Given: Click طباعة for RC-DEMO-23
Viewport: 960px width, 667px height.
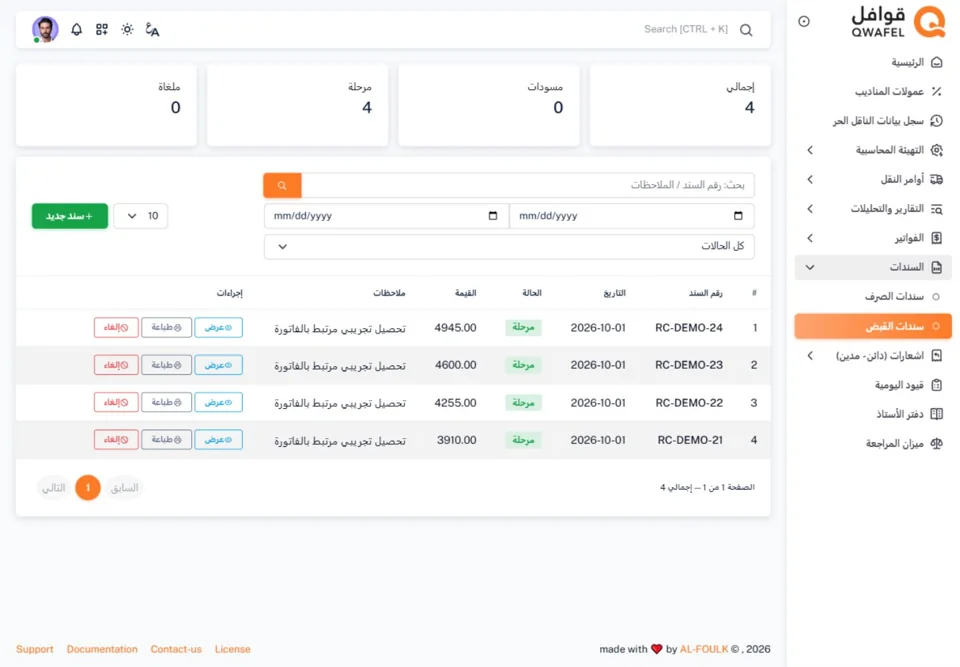Looking at the screenshot, I should click(x=167, y=365).
